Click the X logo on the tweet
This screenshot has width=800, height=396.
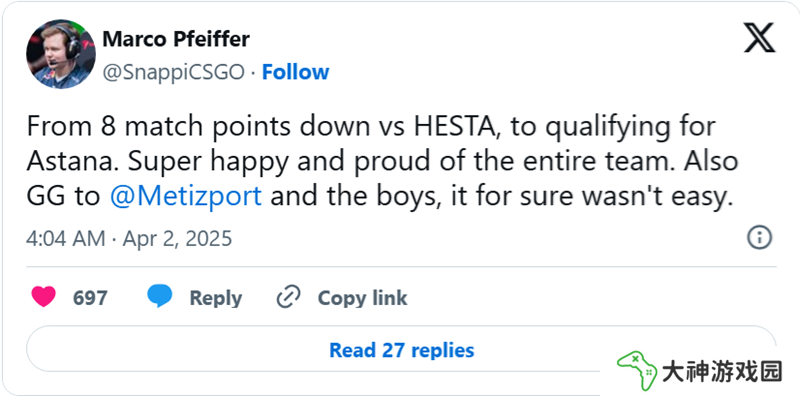point(759,38)
